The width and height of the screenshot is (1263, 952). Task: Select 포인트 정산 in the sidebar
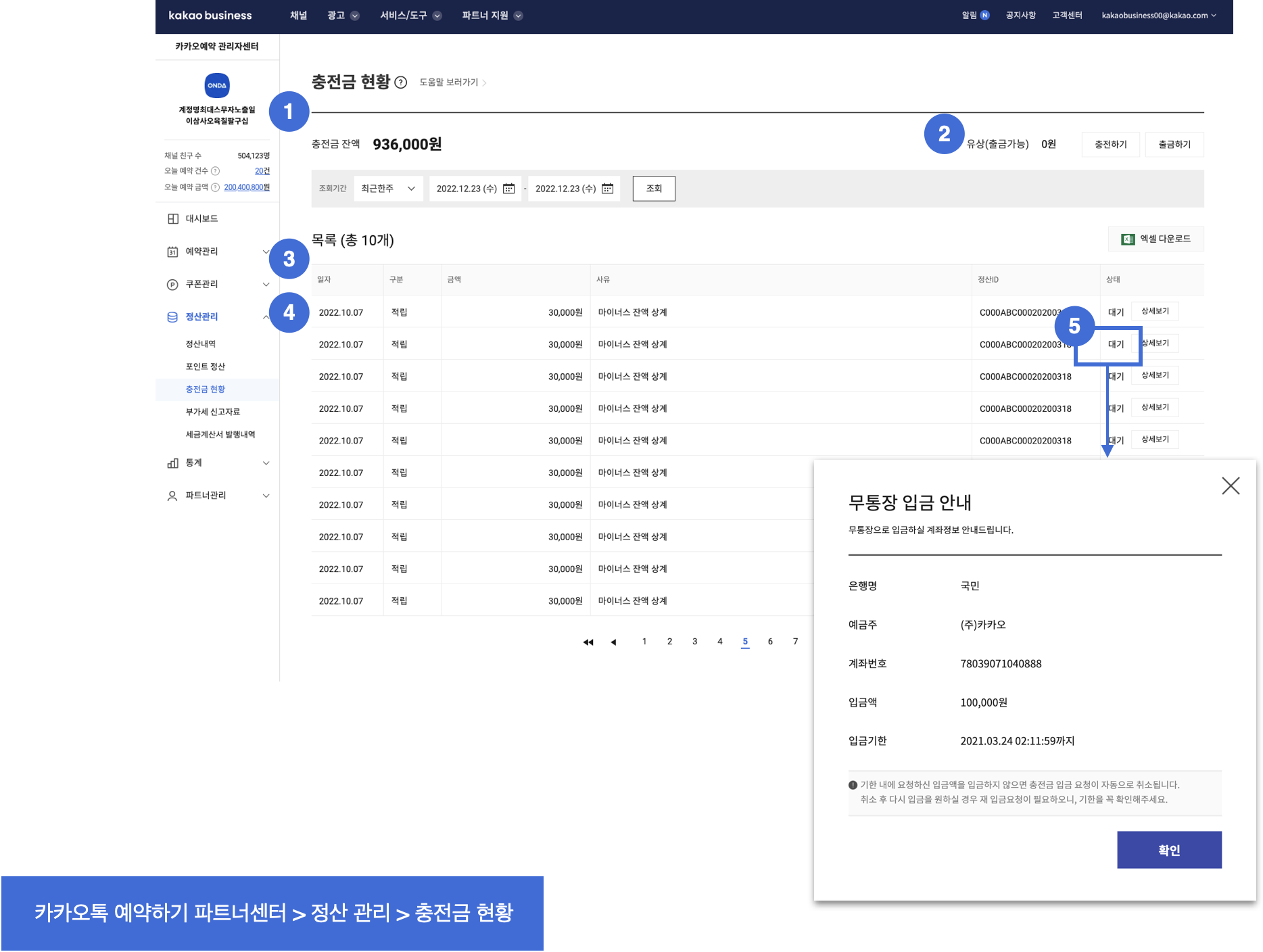tap(206, 366)
